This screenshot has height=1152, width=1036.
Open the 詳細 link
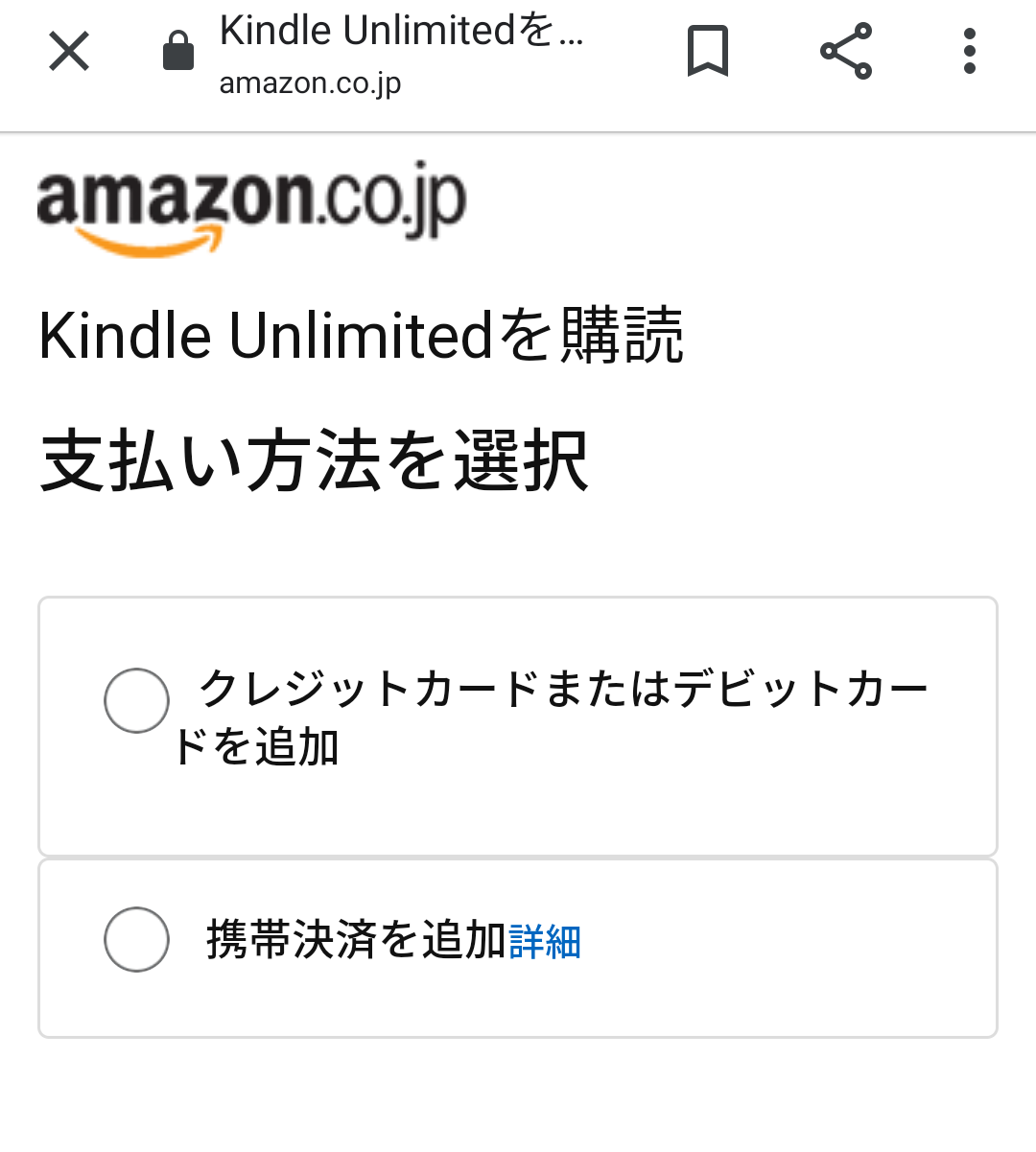coord(545,942)
